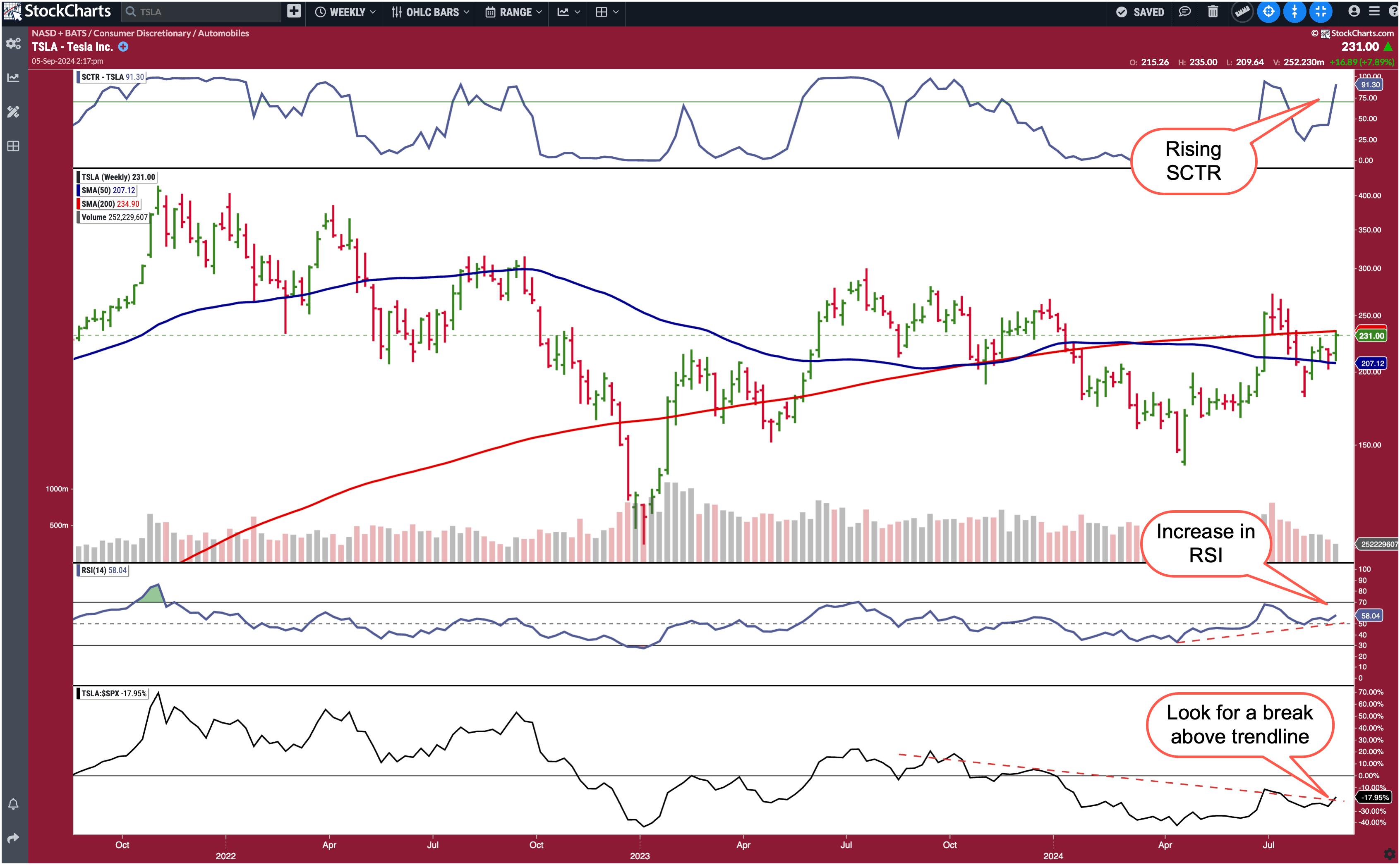
Task: Click the green 231.00 price axis tag
Action: (x=1371, y=336)
